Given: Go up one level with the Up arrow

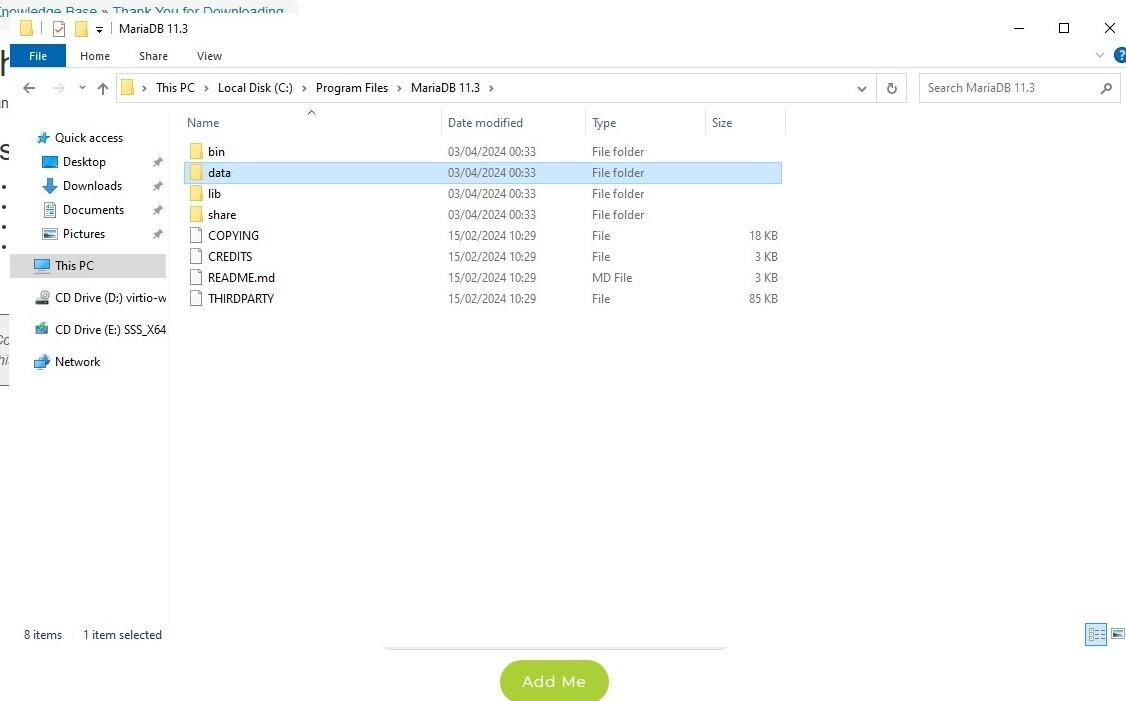Looking at the screenshot, I should (103, 88).
